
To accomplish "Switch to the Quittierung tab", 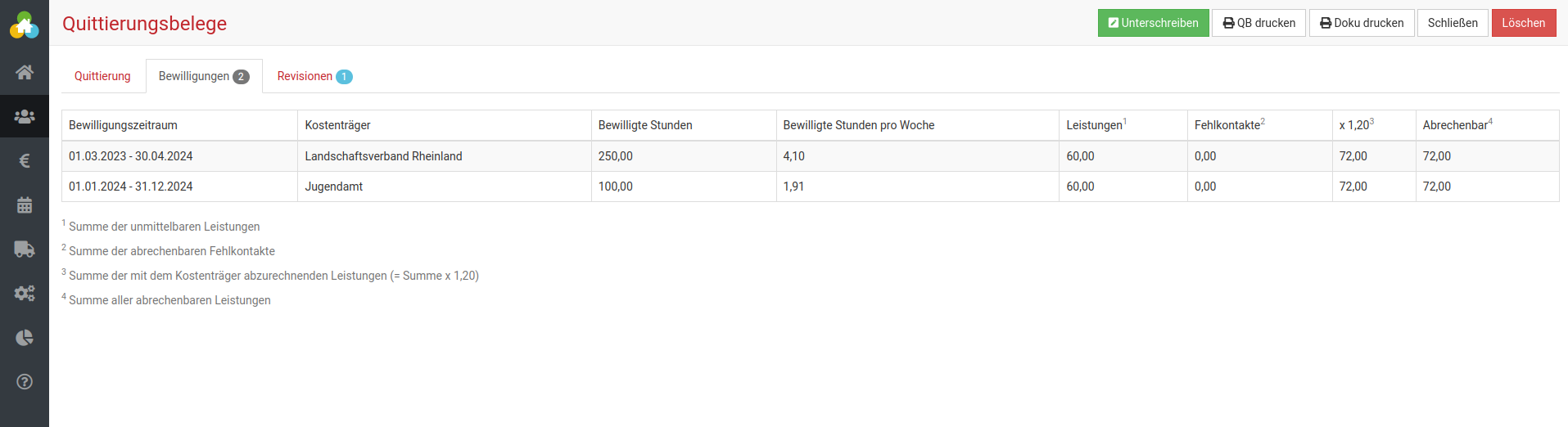I will [102, 76].
